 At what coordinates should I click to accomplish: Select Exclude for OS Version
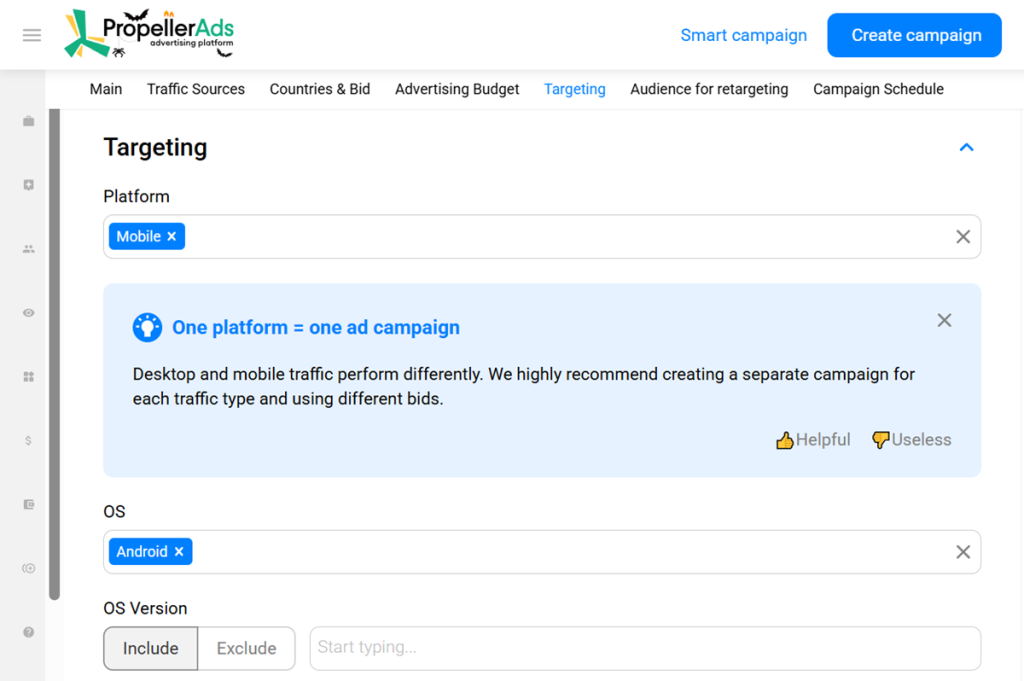click(x=246, y=648)
